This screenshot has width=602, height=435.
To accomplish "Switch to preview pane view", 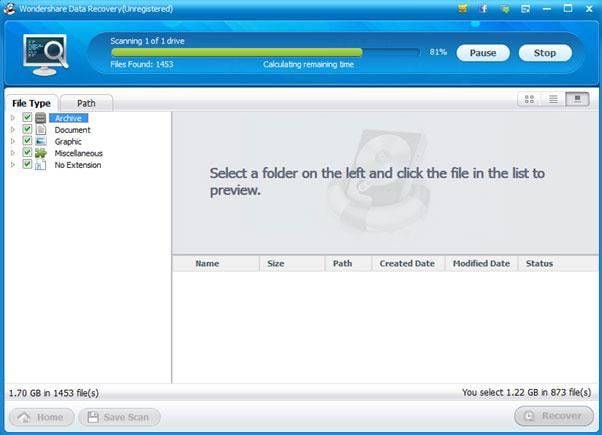I will [577, 99].
